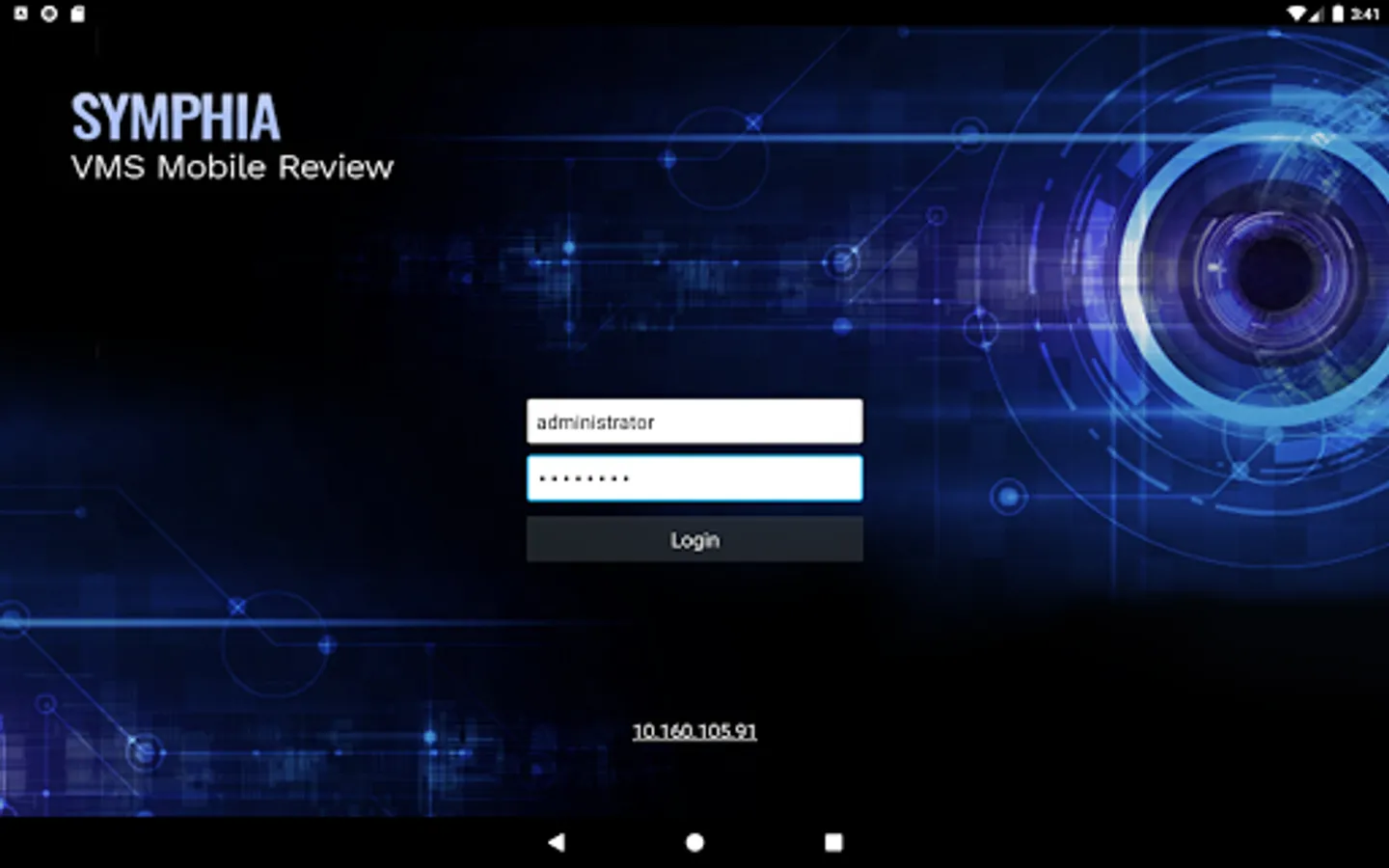
Task: Tap the circular notification icon in status bar
Action: click(49, 14)
